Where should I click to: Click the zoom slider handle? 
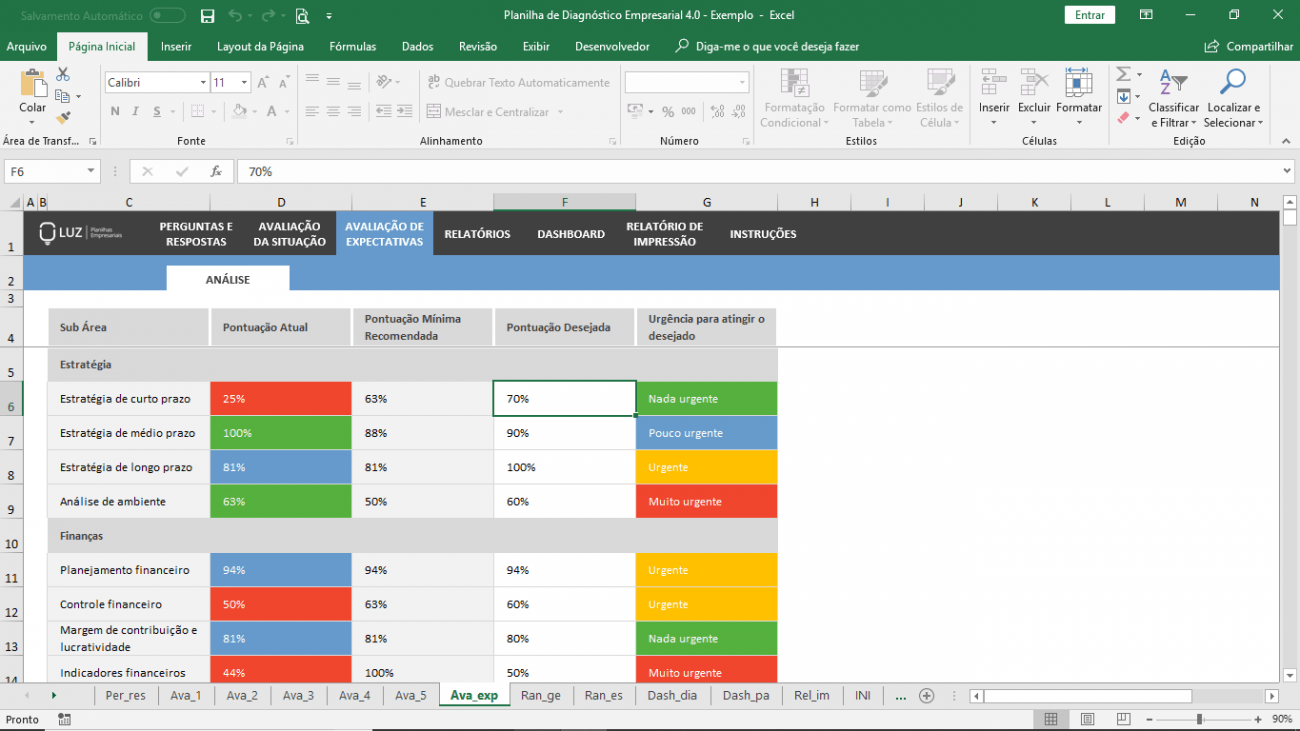pyautogui.click(x=1199, y=719)
